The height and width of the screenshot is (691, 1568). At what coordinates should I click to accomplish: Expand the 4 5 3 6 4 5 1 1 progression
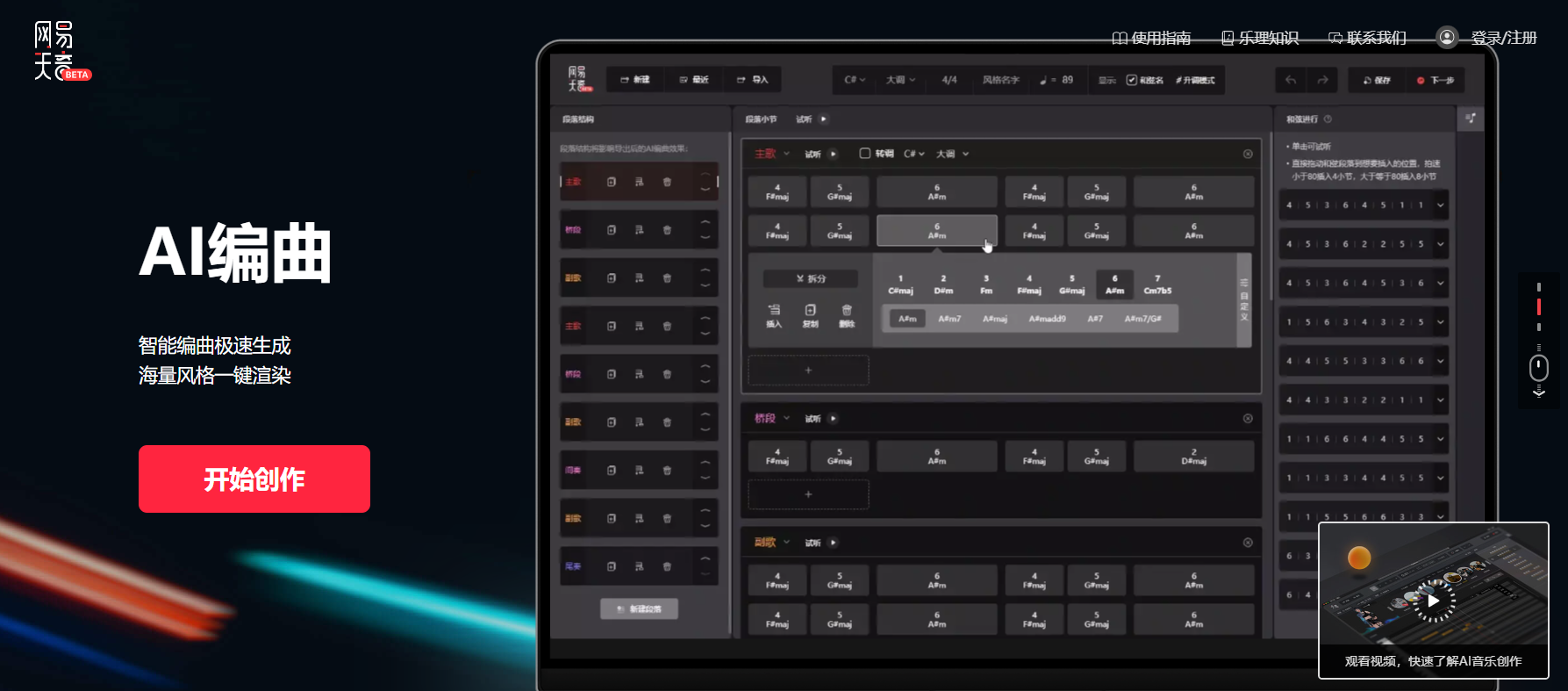pyautogui.click(x=1441, y=205)
